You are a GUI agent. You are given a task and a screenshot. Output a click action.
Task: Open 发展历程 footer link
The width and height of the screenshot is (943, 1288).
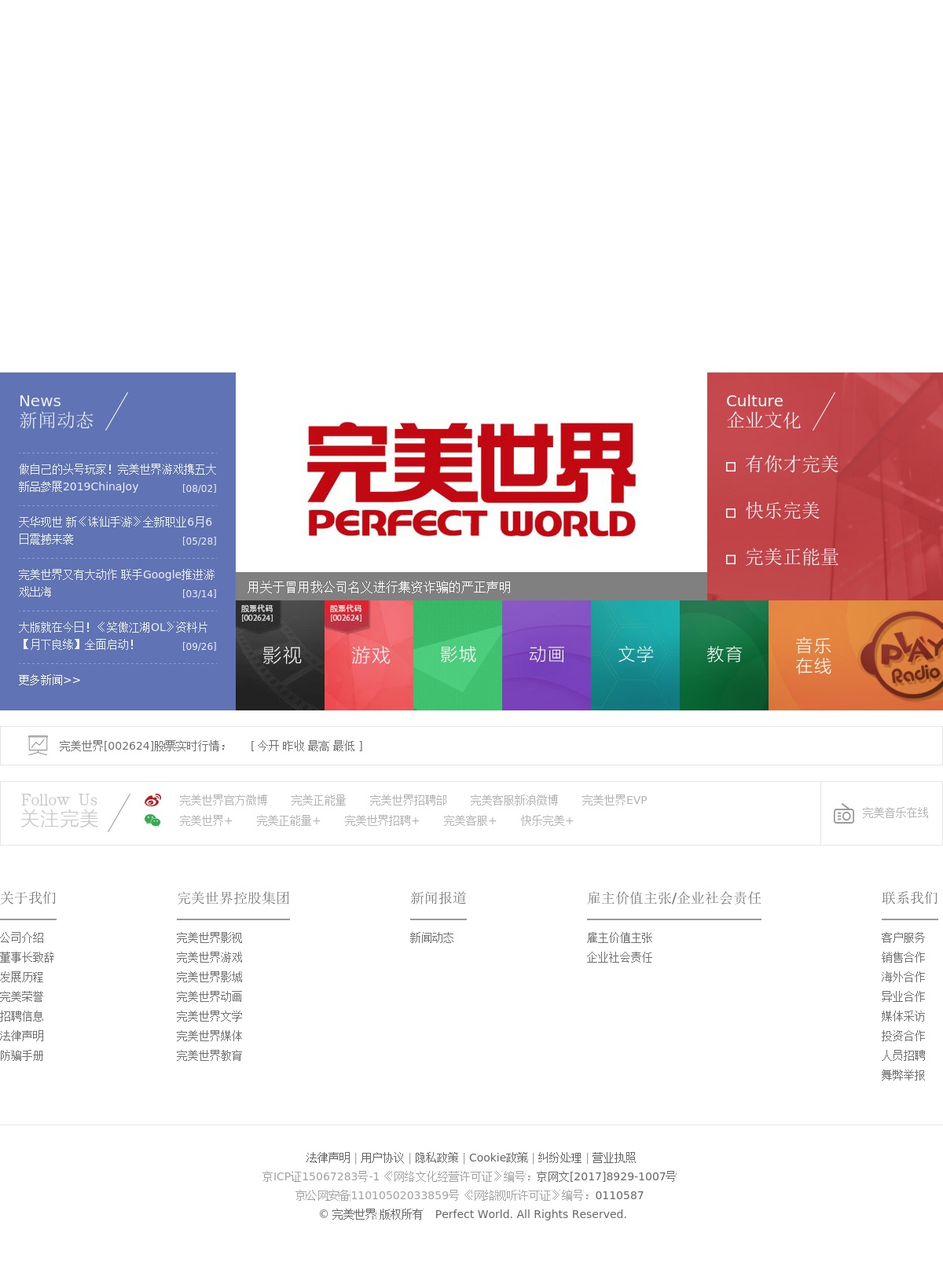22,977
